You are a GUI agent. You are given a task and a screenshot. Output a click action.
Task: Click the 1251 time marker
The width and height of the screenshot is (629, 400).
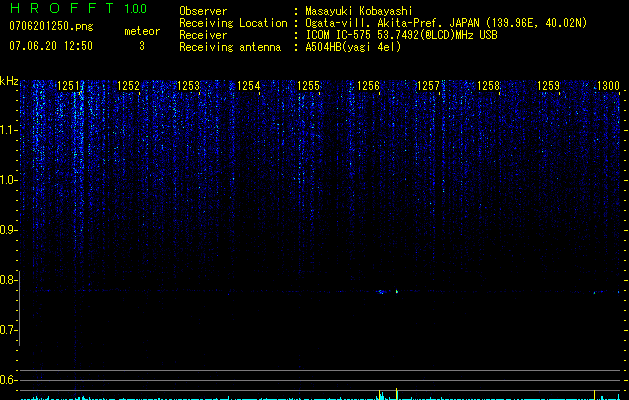tap(68, 86)
